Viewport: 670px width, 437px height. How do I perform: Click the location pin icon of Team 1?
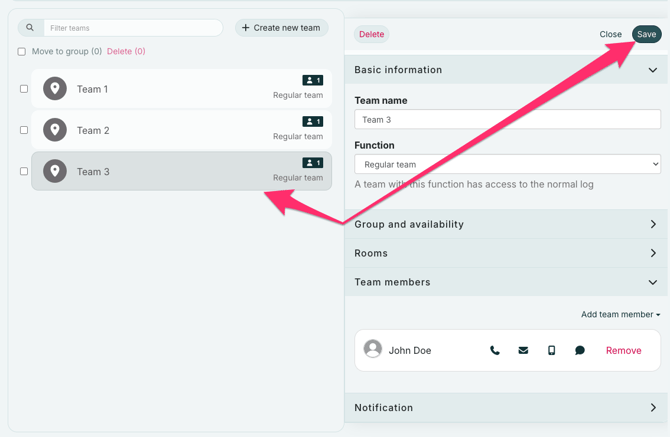55,89
